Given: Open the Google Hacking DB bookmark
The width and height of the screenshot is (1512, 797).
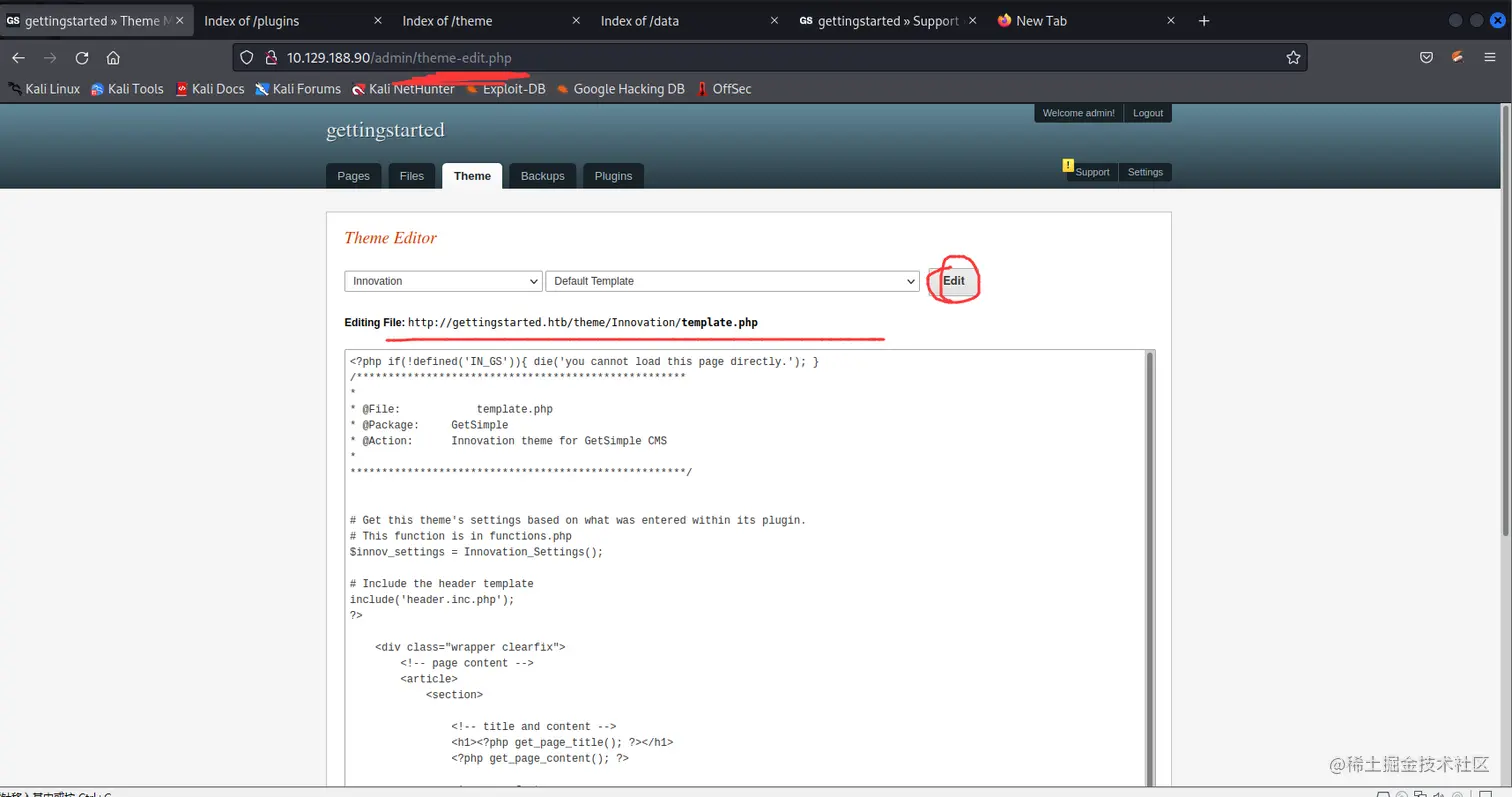Looking at the screenshot, I should pyautogui.click(x=621, y=89).
